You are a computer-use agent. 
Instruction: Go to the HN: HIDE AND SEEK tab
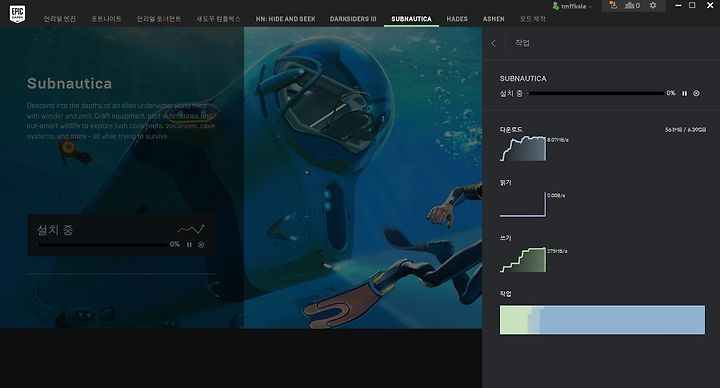point(286,19)
